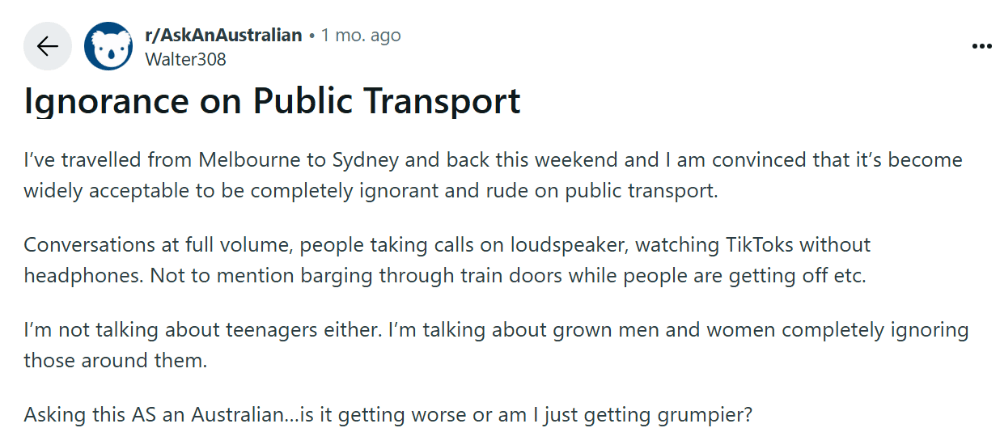Click the paragraph beginning "Conversations at full volume"
Viewport: 1000px width, 441px height.
(x=446, y=259)
